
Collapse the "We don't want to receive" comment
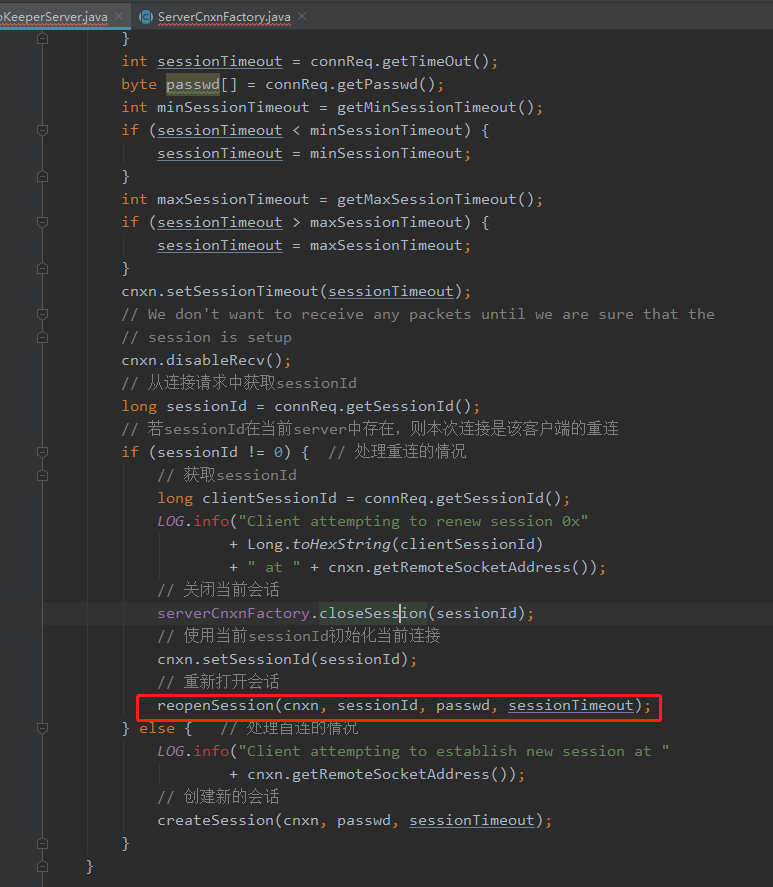pyautogui.click(x=42, y=314)
